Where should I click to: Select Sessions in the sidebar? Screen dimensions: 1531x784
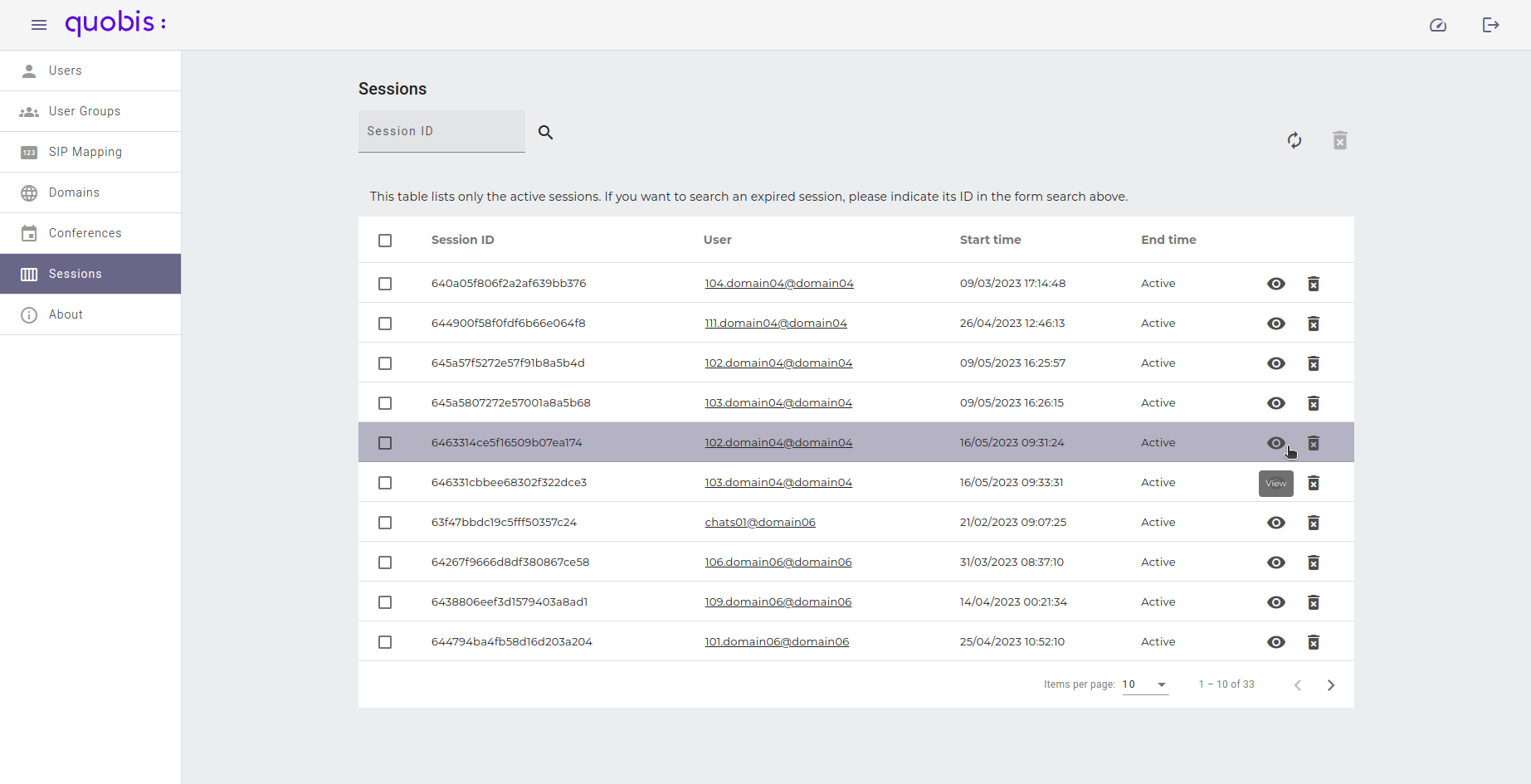[90, 274]
